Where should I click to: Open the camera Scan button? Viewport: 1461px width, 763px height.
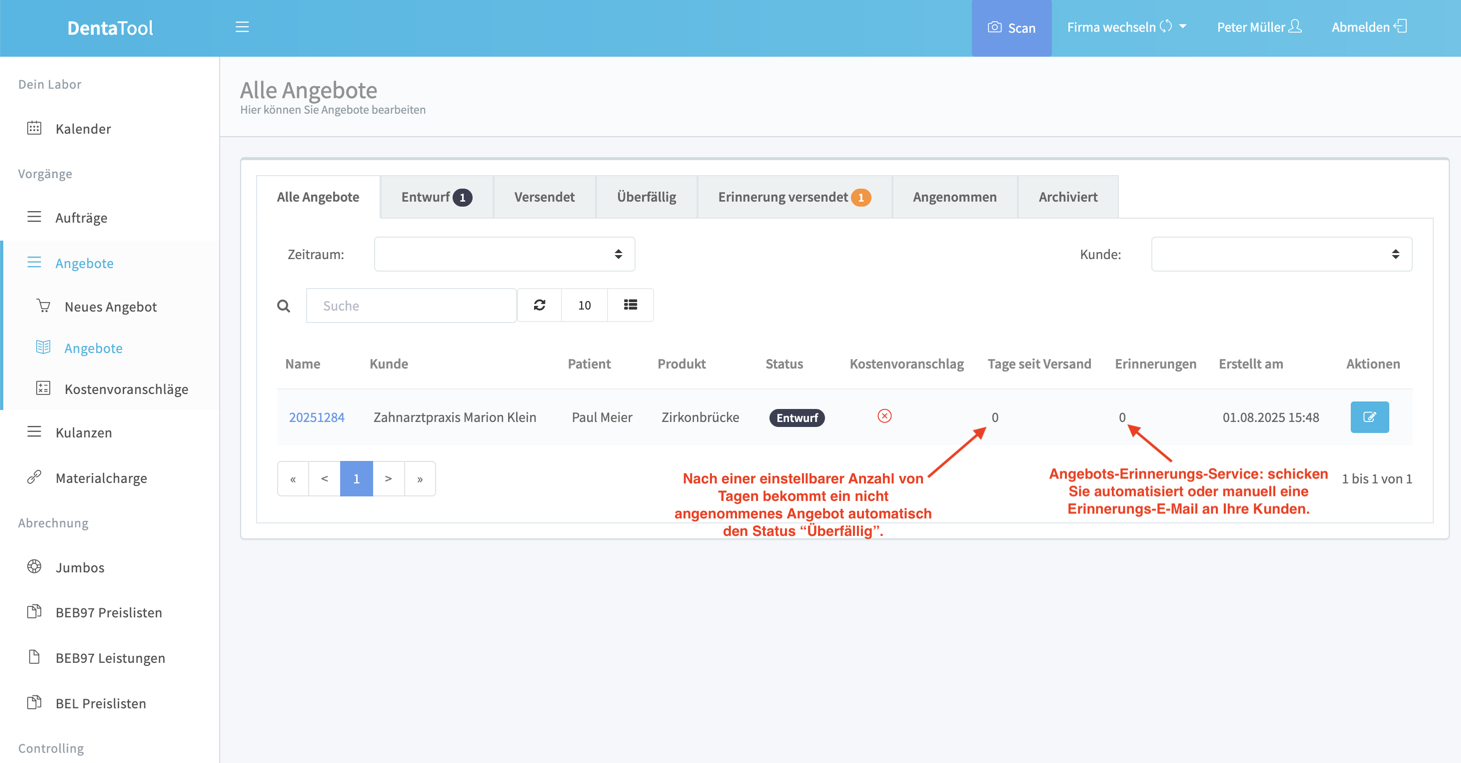(x=1011, y=28)
